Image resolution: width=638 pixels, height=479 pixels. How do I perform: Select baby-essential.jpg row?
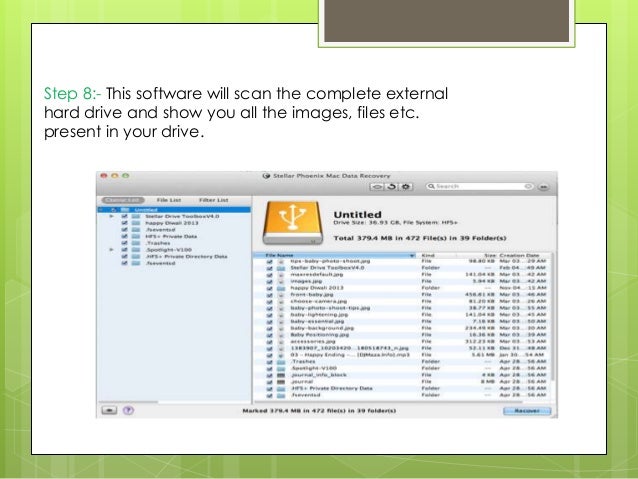click(402, 322)
